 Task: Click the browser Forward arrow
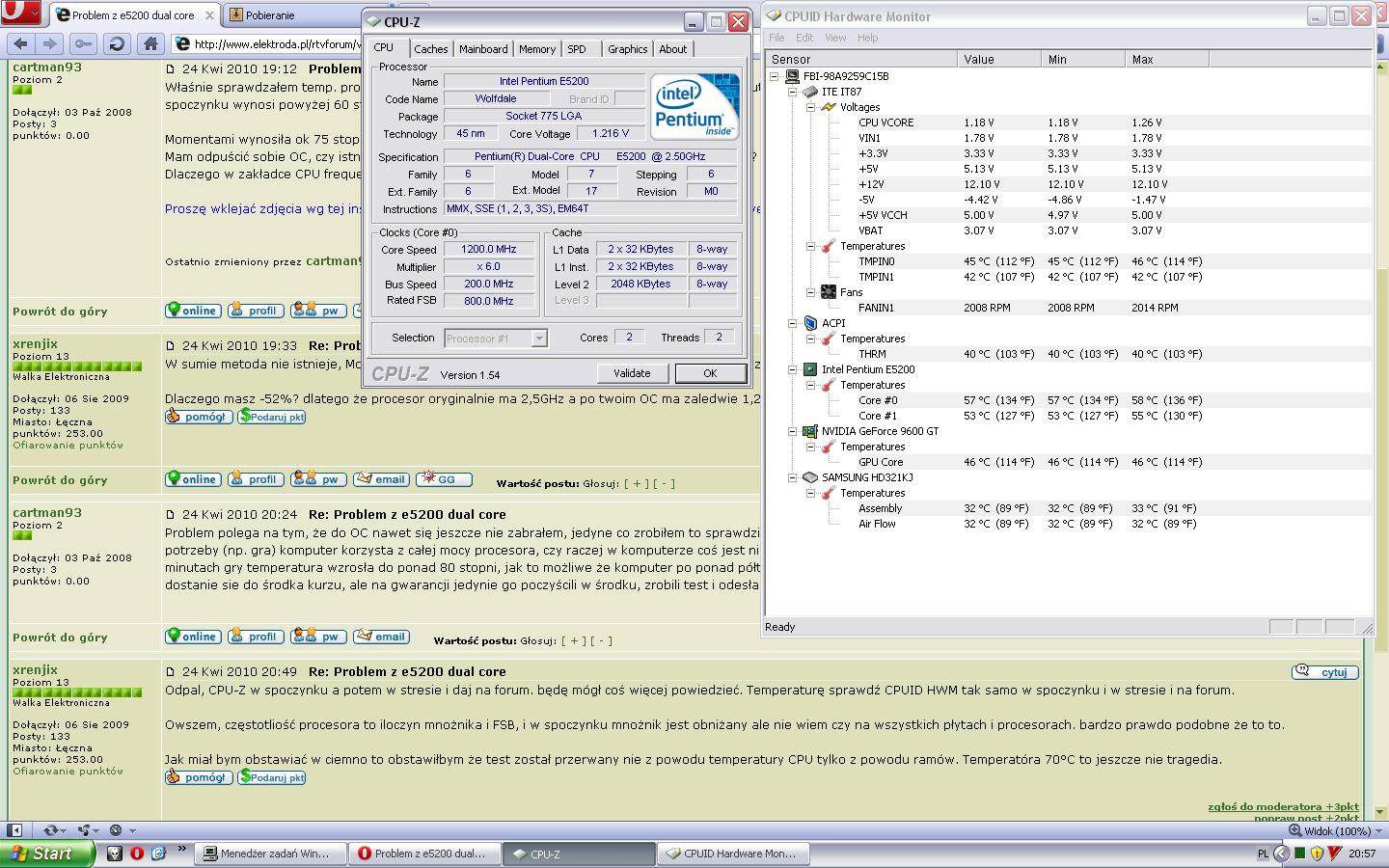click(50, 43)
